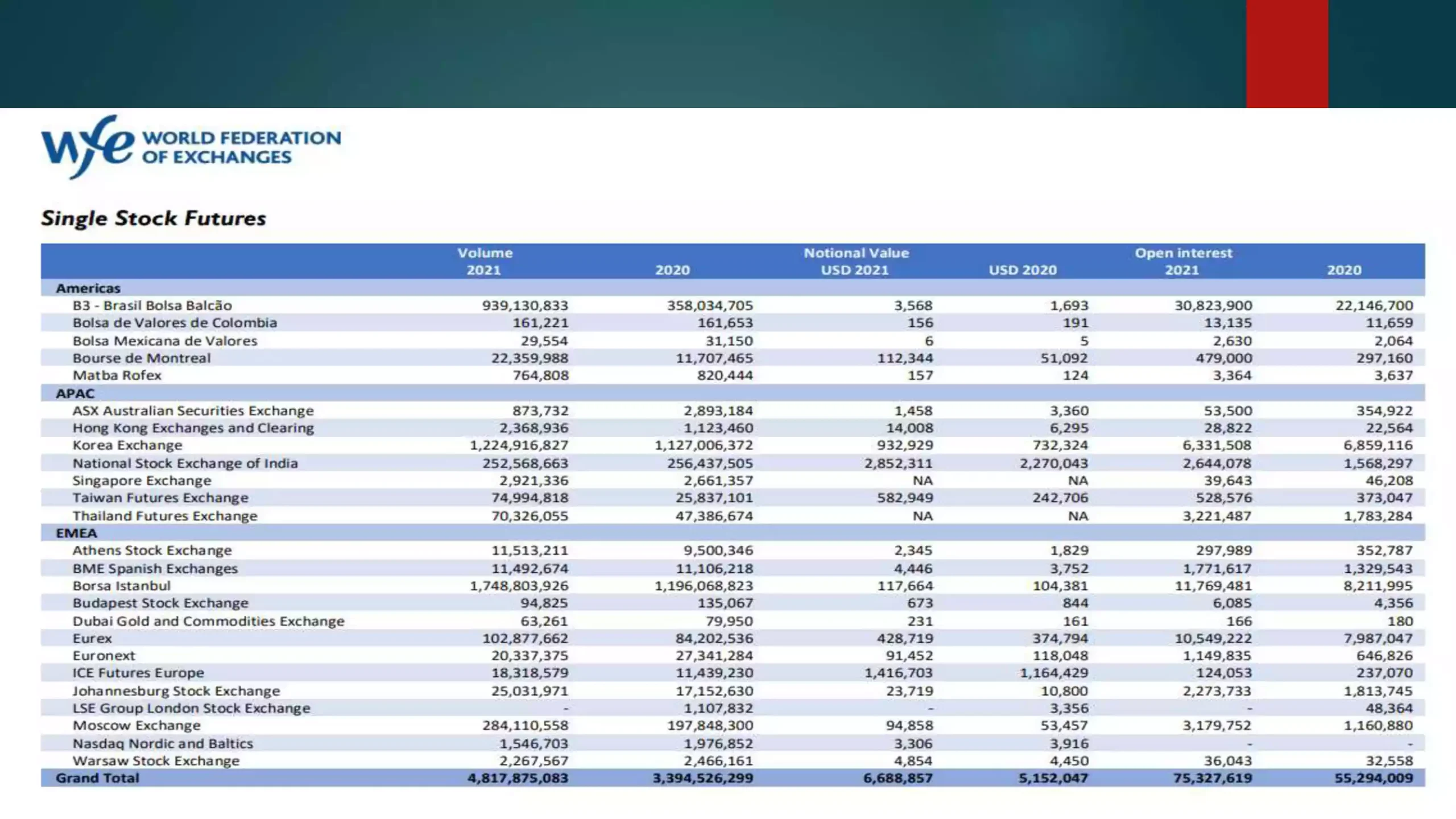Screen dimensions: 1456x819
Task: Select ICE Futures notional value 1,416,703
Action: point(899,673)
